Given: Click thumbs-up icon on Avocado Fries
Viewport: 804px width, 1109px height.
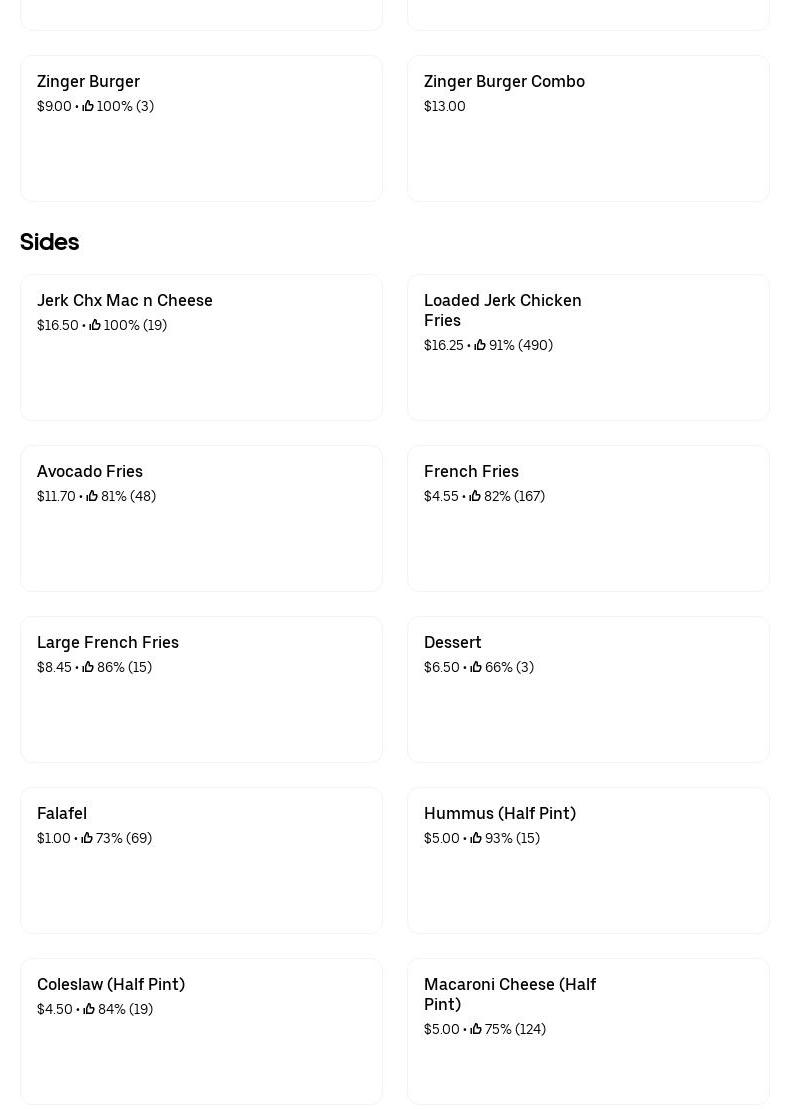Looking at the screenshot, I should pos(92,496).
